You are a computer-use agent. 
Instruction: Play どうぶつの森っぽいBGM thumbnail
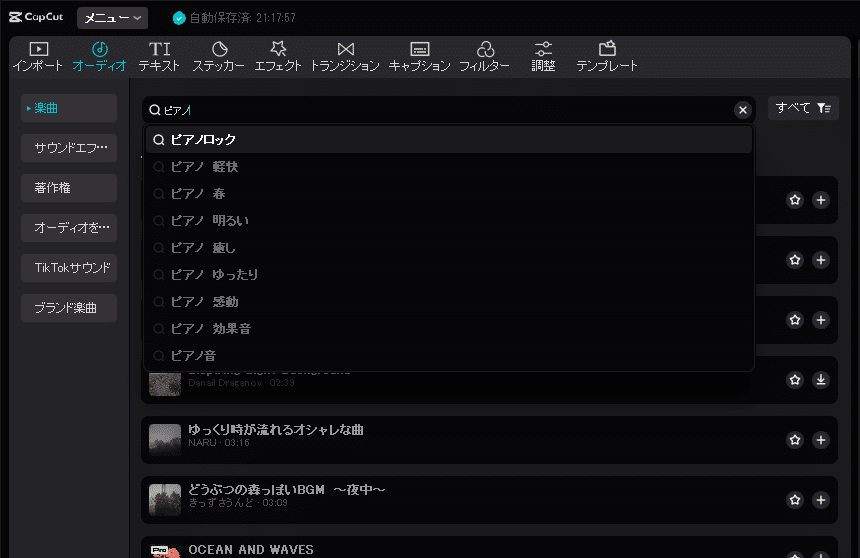tap(165, 500)
